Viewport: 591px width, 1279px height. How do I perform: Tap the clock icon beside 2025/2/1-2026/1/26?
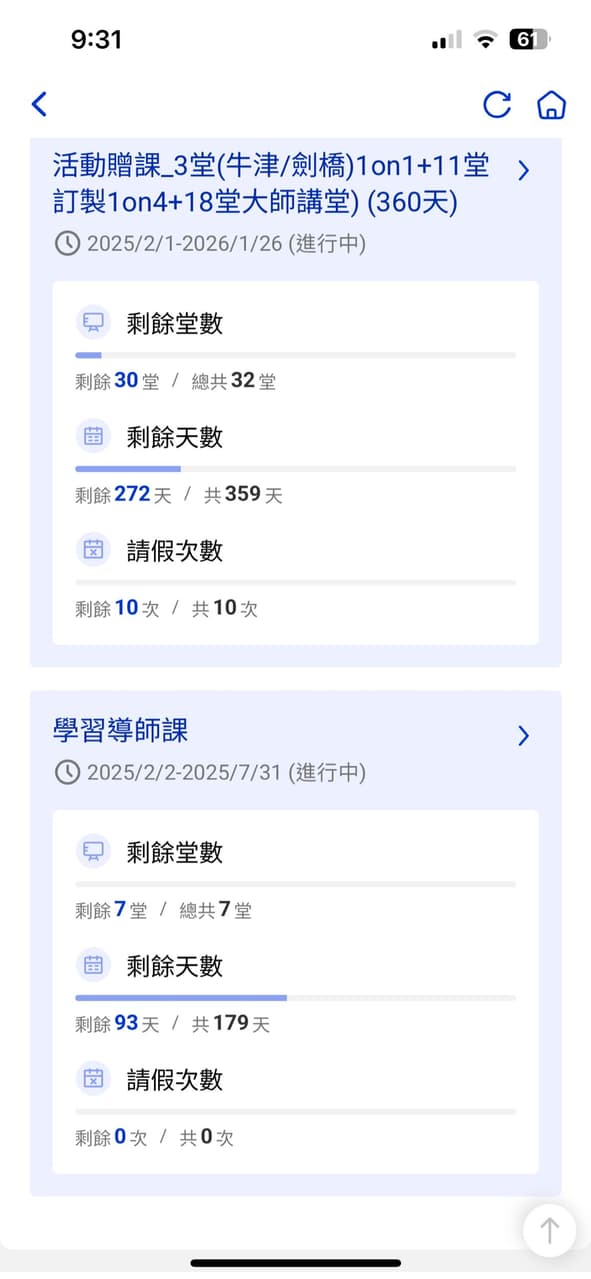point(69,242)
